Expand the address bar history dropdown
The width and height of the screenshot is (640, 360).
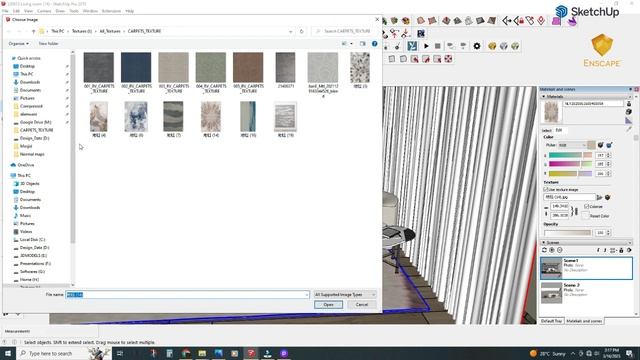point(290,31)
